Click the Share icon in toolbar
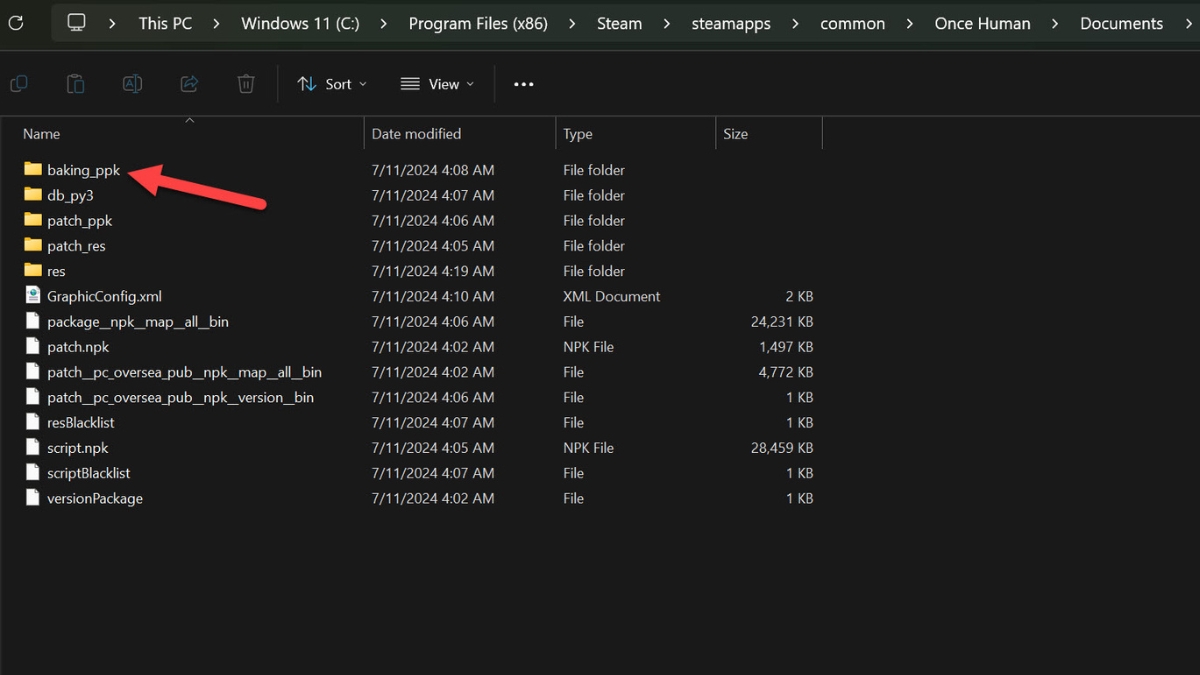This screenshot has height=675, width=1200. [x=189, y=84]
